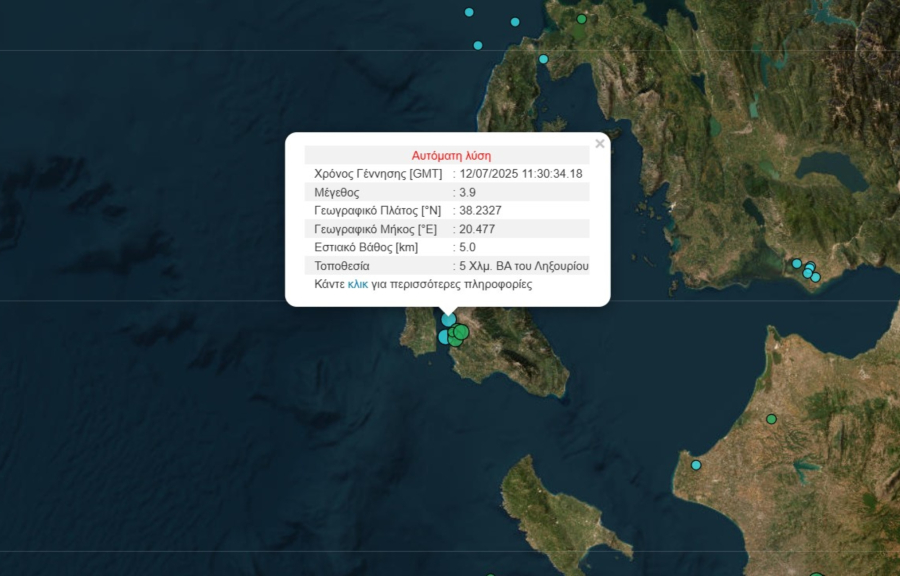This screenshot has height=576, width=900.
Task: Select the large green epicenter marker on Kefalonia
Action: [460, 332]
